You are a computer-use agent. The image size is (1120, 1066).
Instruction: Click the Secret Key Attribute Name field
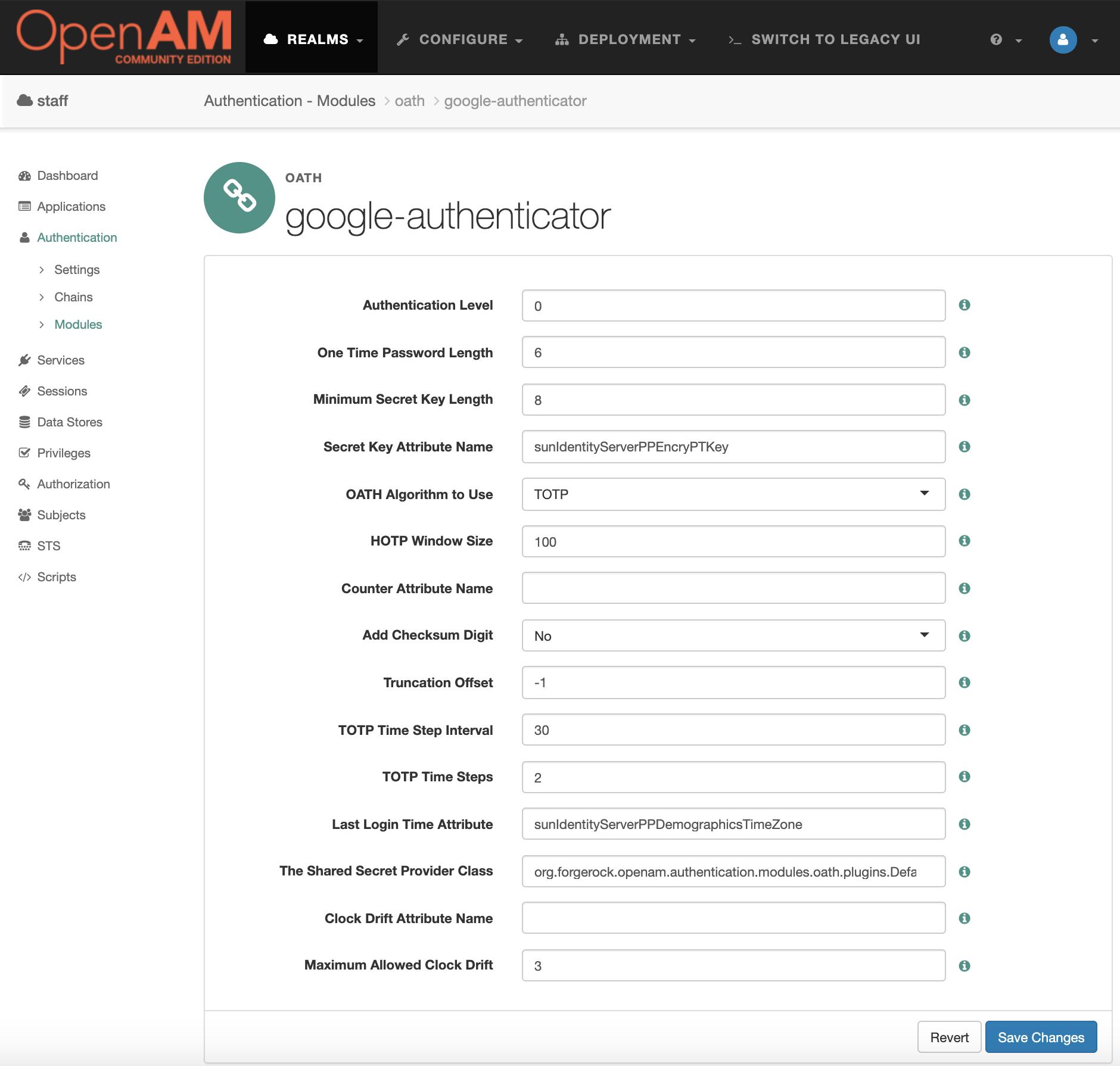pos(733,447)
